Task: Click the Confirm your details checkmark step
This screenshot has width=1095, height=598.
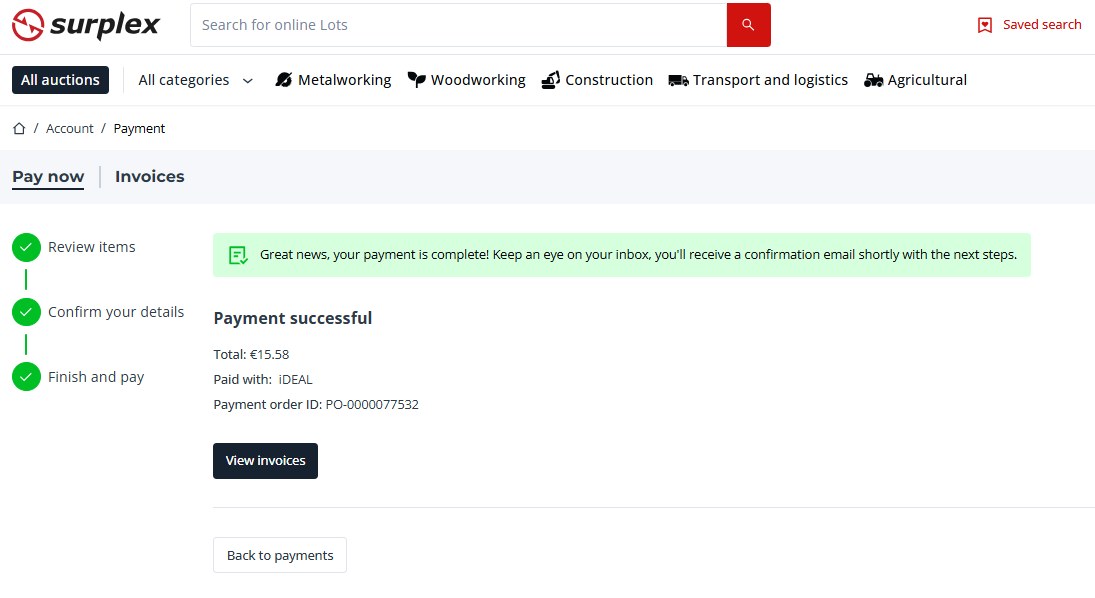Action: coord(26,312)
